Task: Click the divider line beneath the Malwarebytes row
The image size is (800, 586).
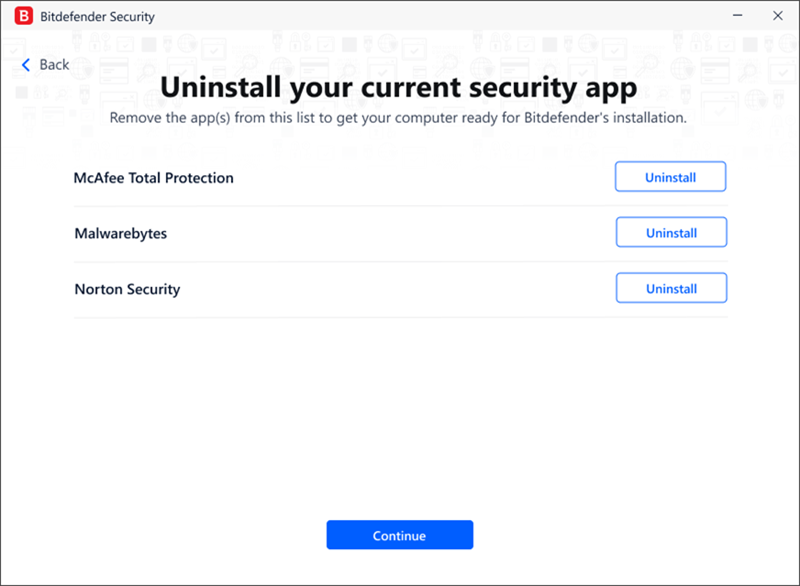Action: 401,262
